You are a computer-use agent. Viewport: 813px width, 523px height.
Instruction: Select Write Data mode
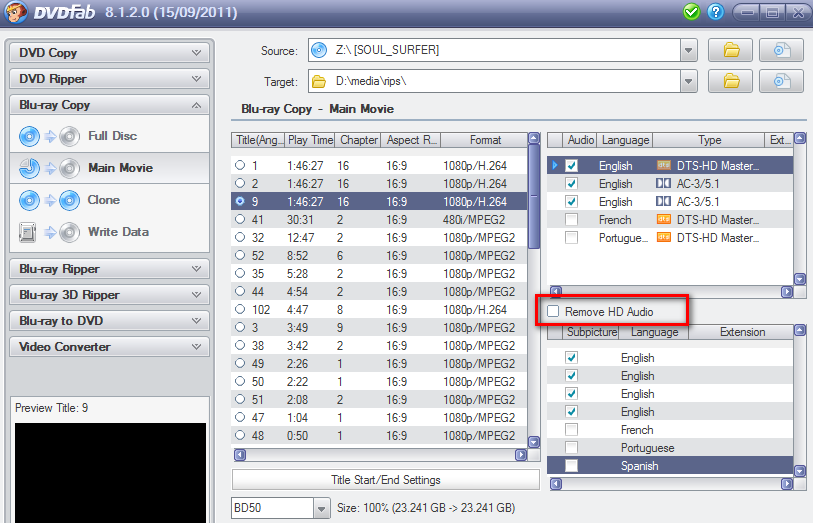(109, 232)
